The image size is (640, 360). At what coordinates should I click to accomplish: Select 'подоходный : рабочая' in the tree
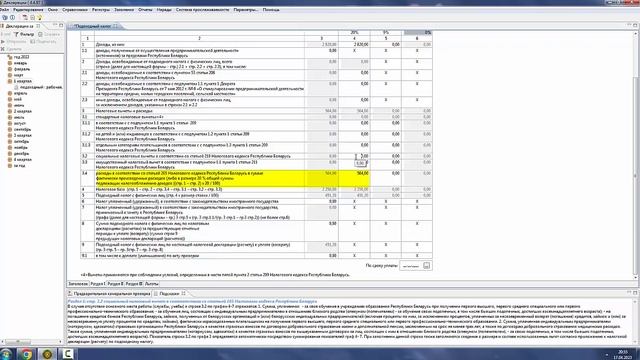click(41, 87)
